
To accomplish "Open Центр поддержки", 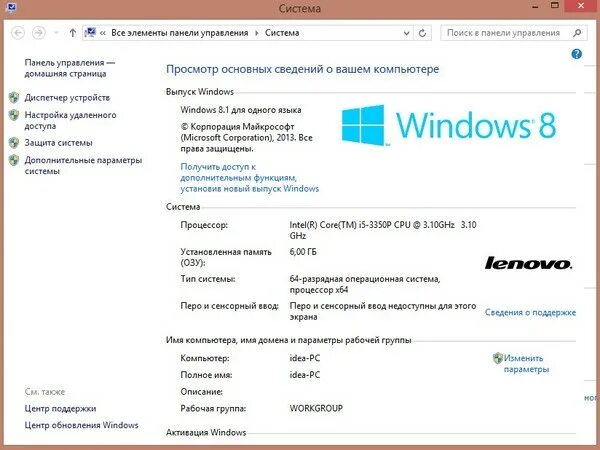I will point(60,408).
